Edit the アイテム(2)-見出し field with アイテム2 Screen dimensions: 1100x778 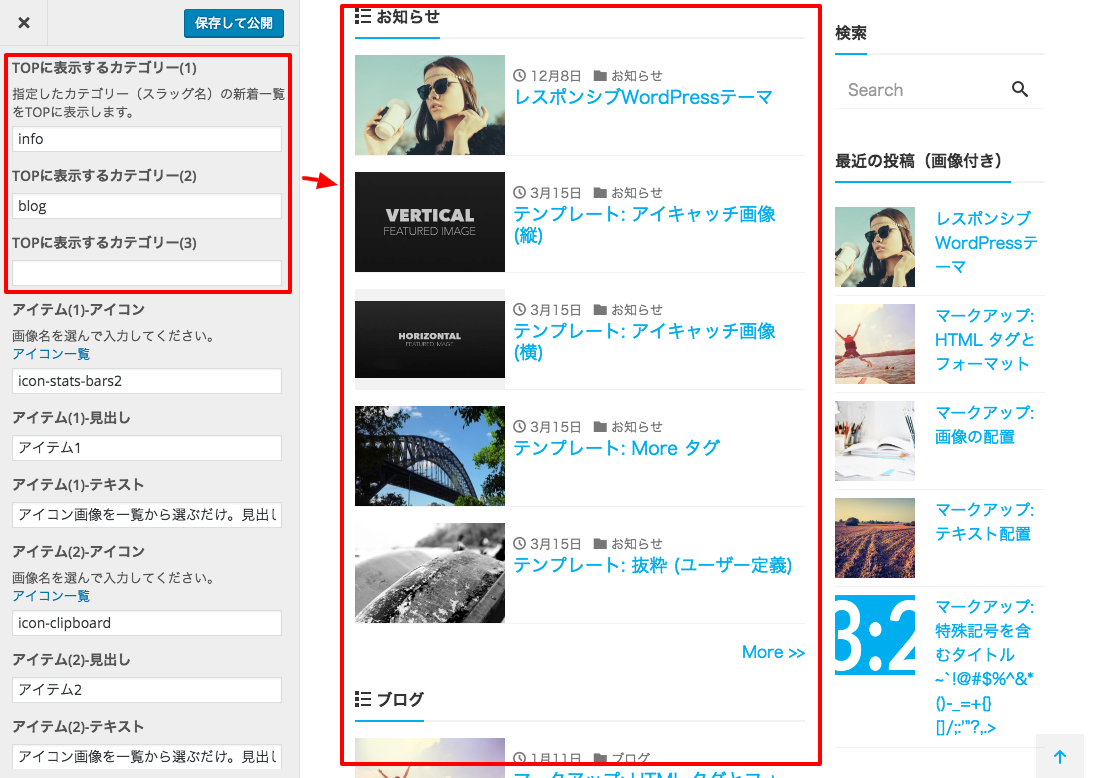coord(147,690)
